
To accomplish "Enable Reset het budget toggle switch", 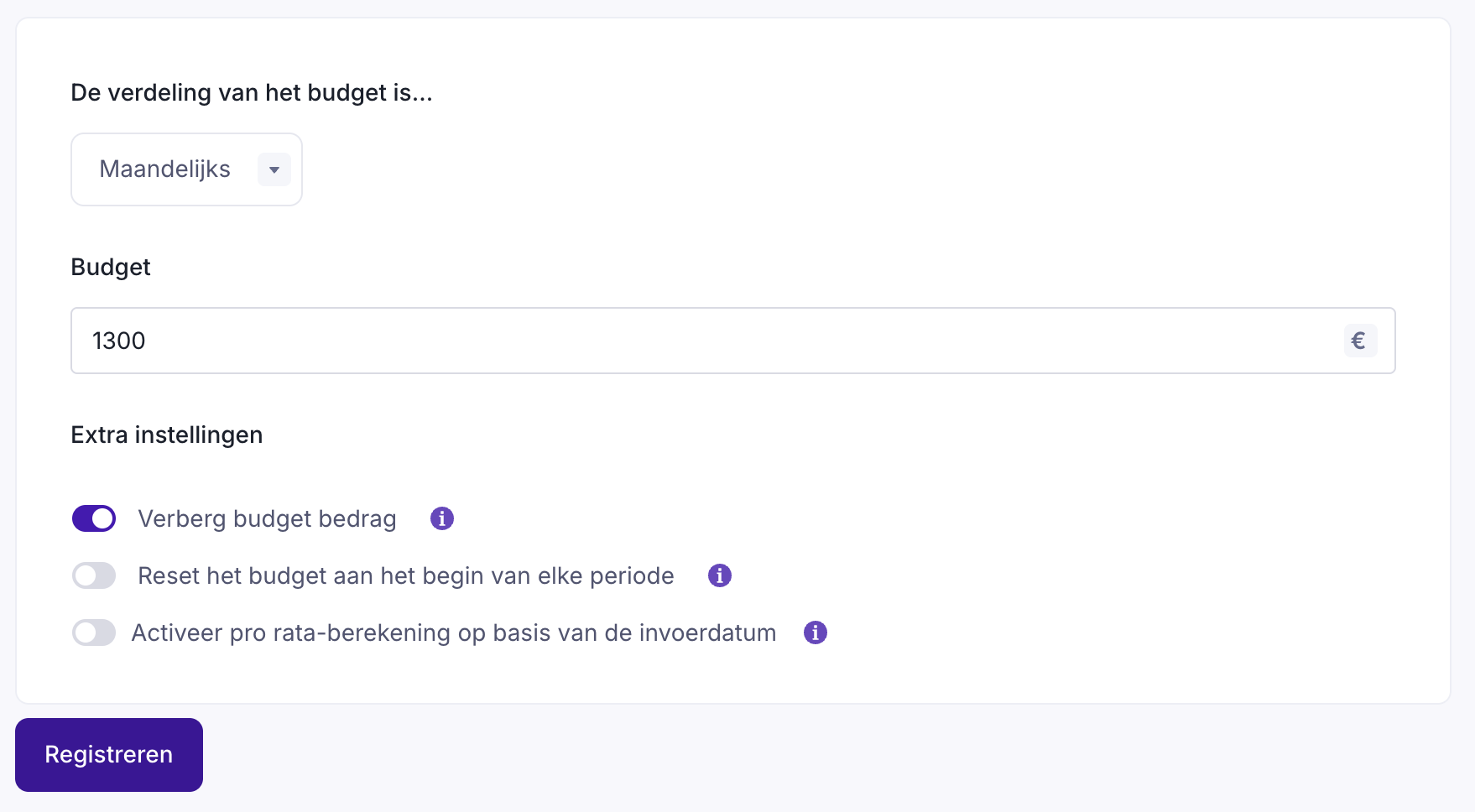I will [94, 575].
